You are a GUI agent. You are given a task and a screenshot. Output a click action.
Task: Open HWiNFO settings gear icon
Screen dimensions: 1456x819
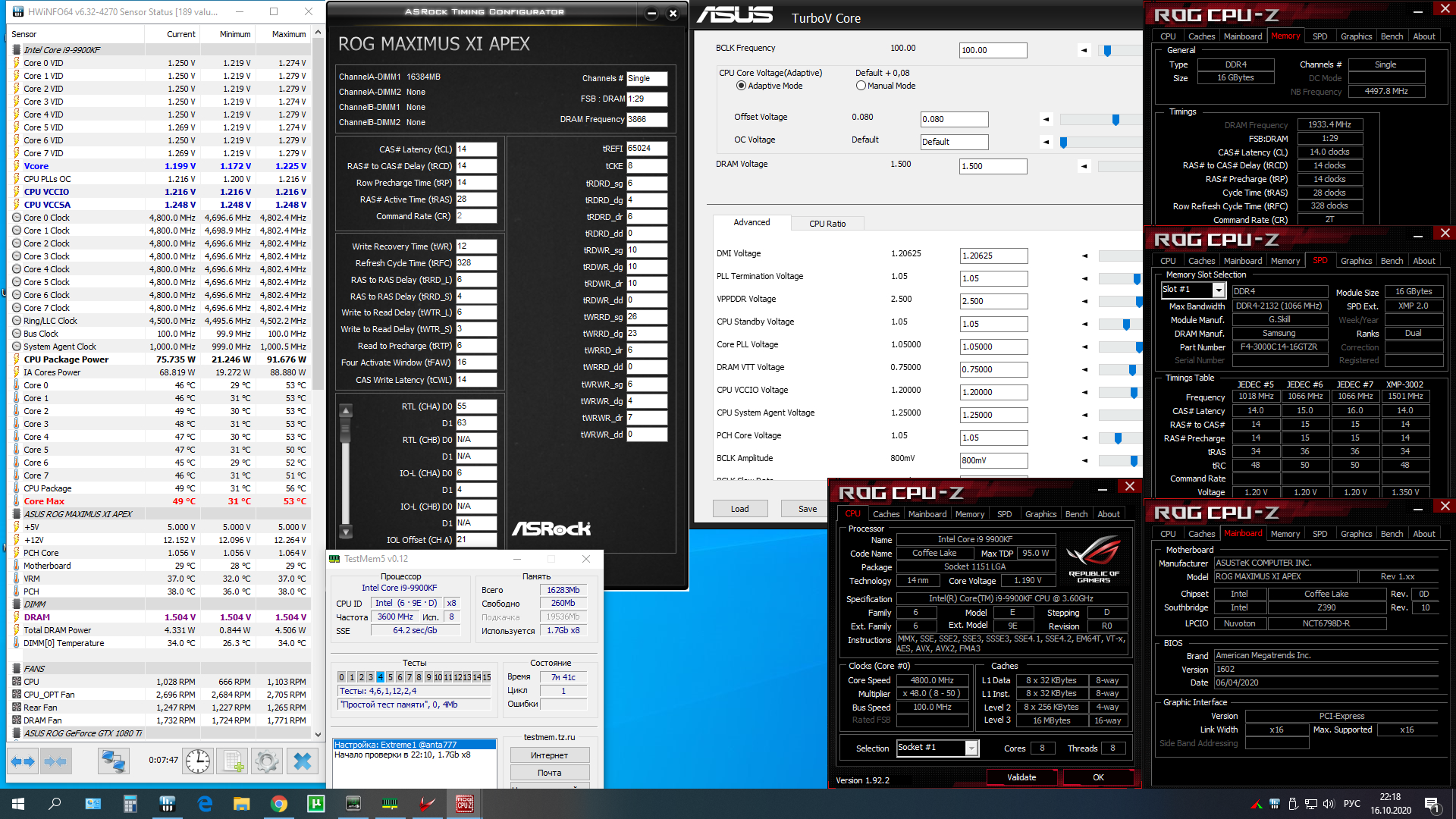tap(267, 761)
